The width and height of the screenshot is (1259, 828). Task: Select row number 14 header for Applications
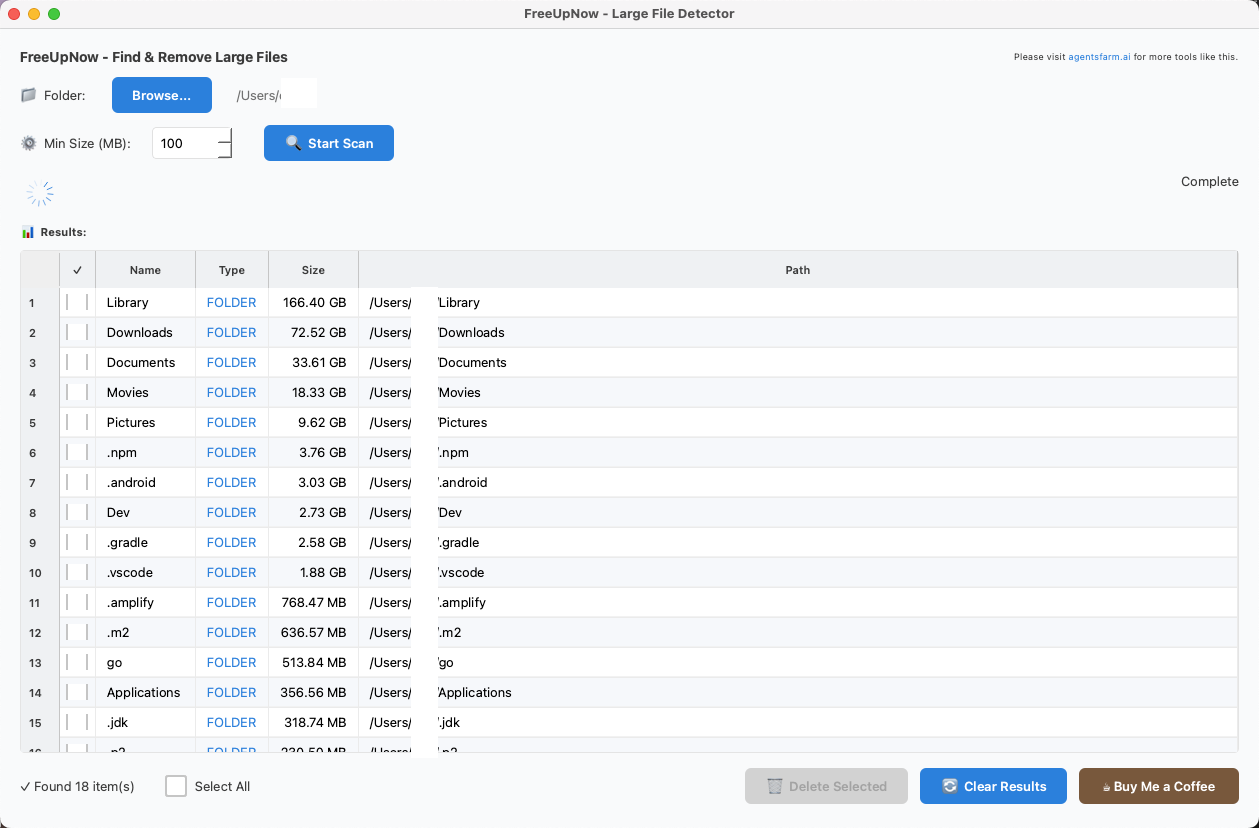tap(35, 692)
